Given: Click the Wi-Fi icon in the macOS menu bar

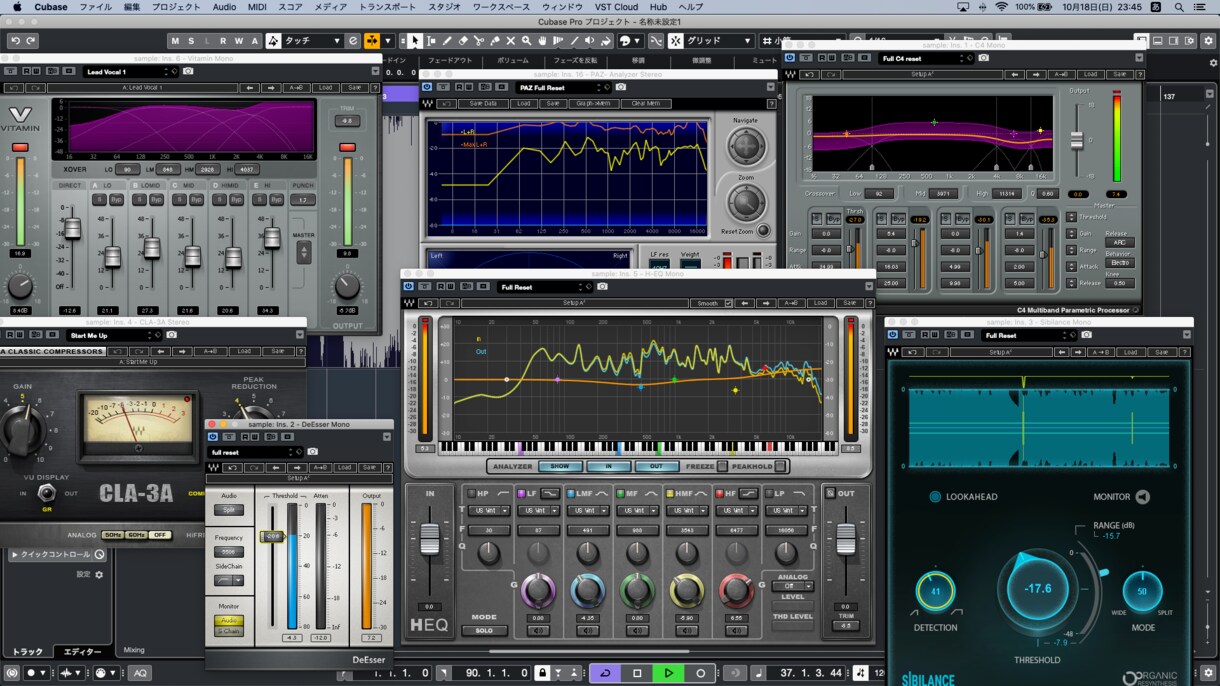Looking at the screenshot, I should point(1002,7).
